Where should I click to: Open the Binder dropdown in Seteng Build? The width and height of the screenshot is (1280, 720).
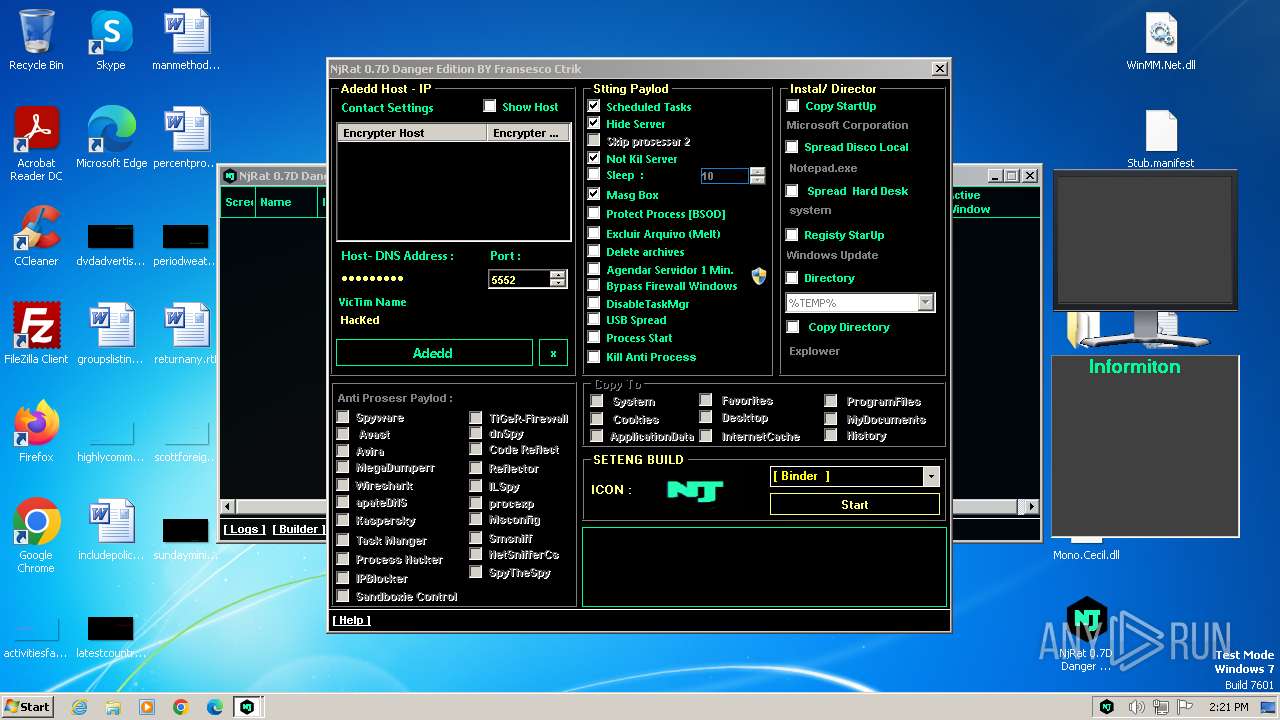pos(931,476)
